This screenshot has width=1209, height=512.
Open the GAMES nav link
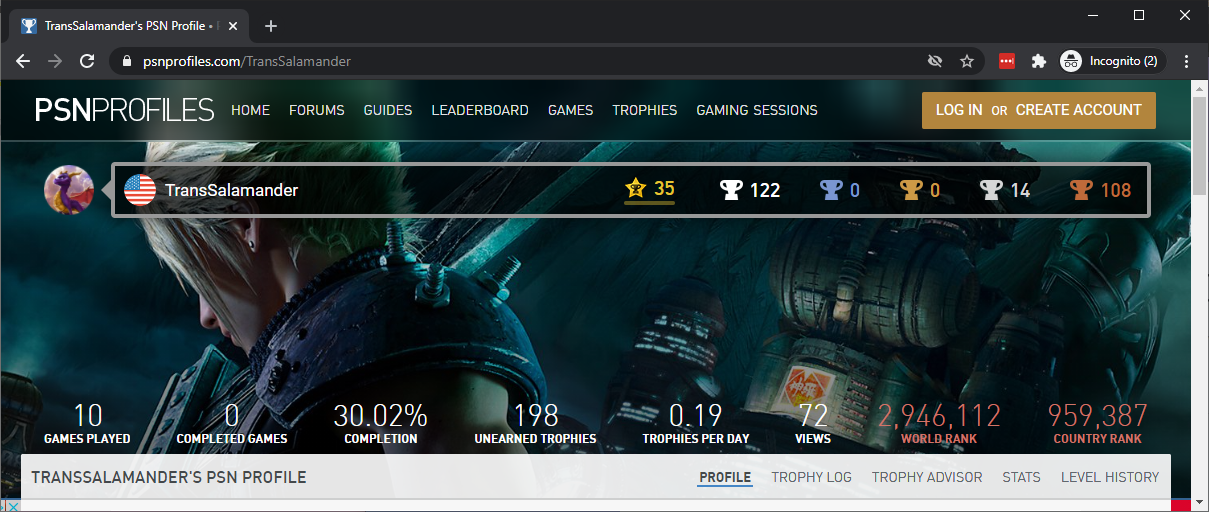coord(570,110)
